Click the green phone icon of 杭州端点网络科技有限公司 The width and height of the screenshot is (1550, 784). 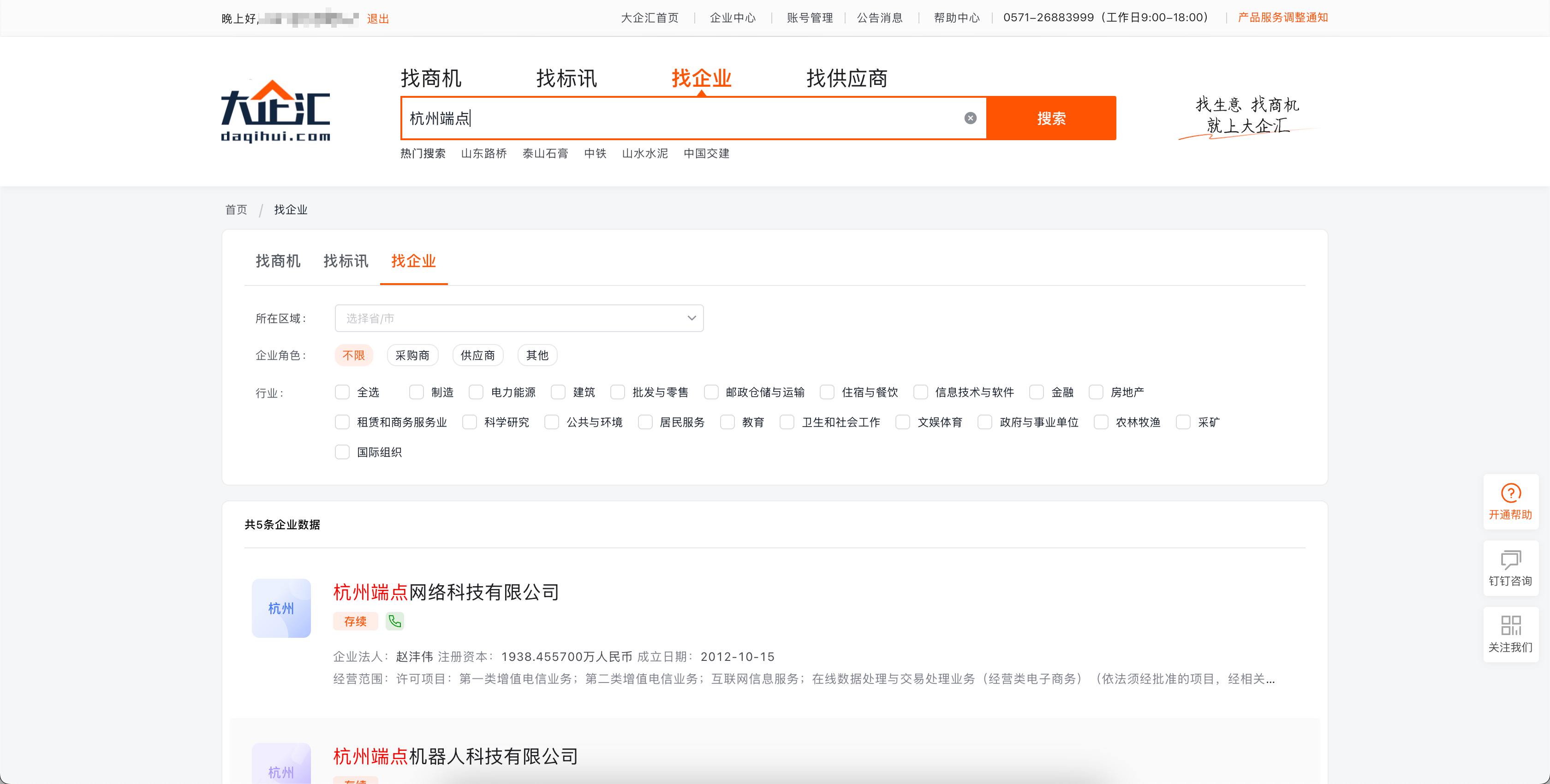pos(395,621)
